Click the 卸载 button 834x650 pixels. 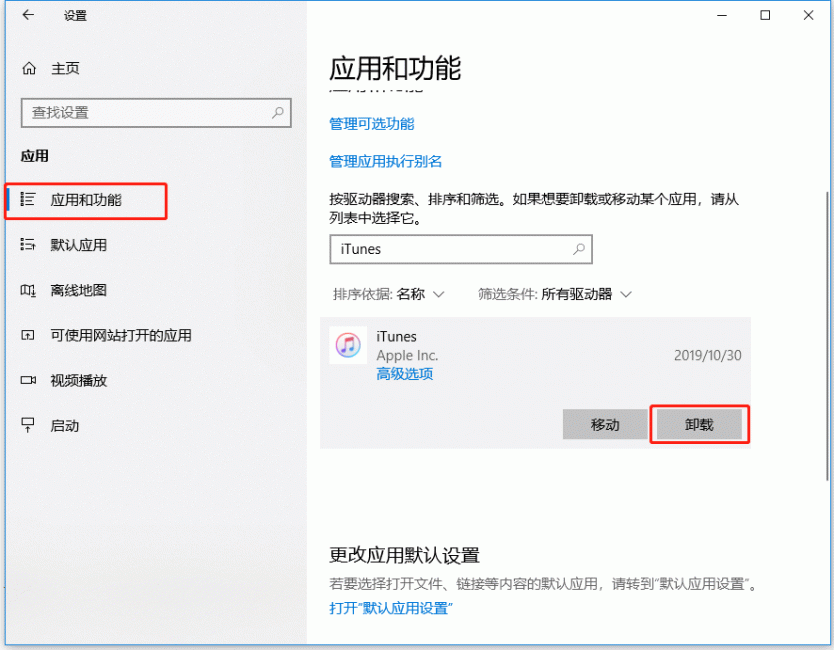pyautogui.click(x=699, y=424)
